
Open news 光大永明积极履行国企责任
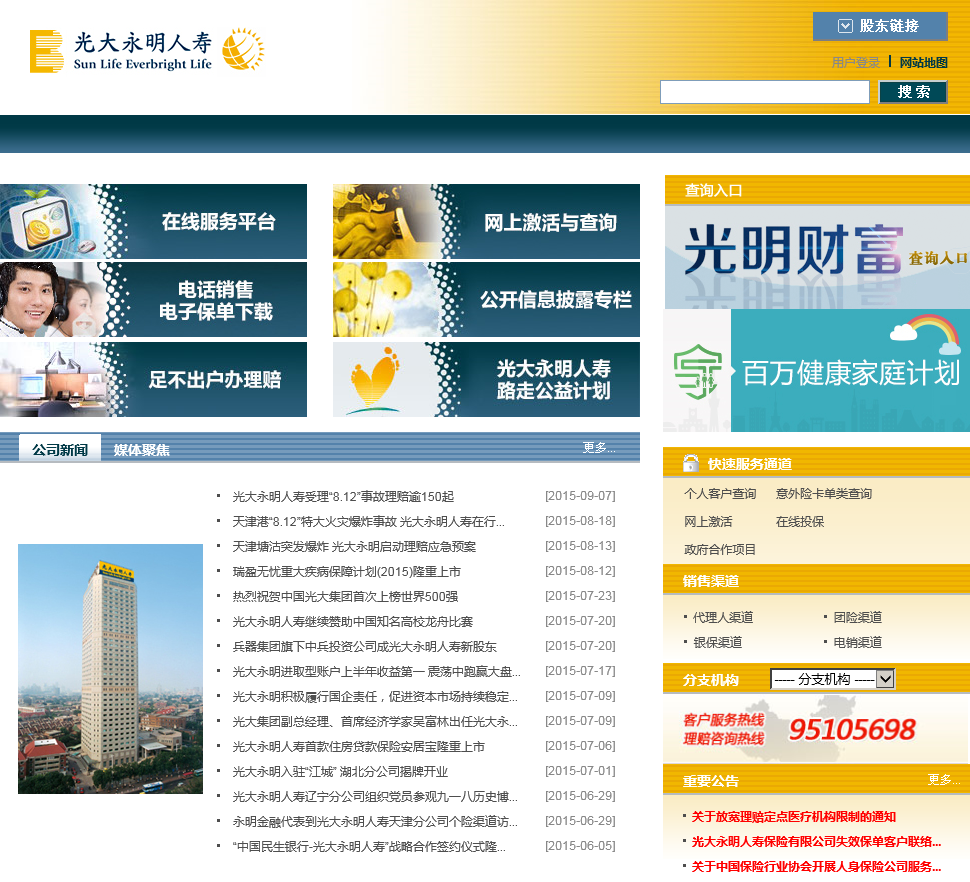[375, 696]
